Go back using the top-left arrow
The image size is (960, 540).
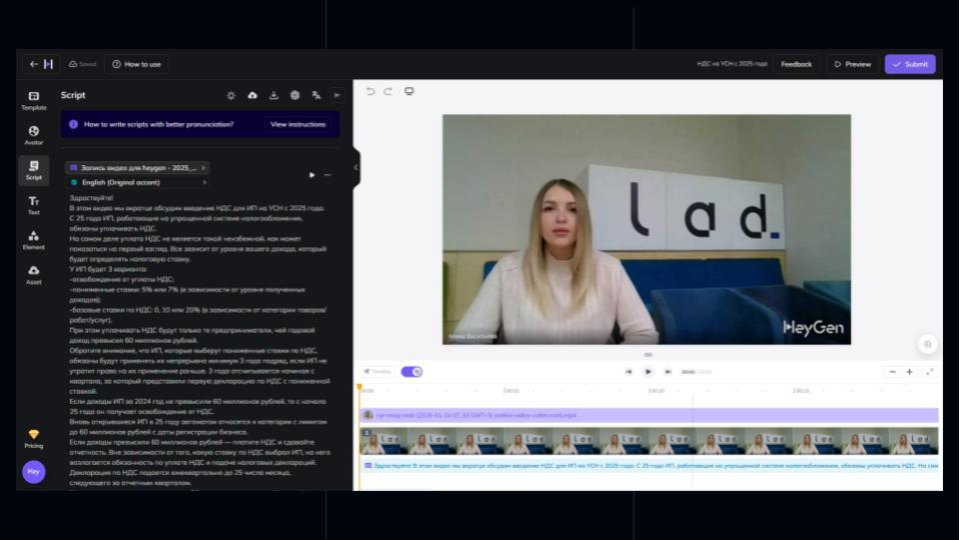pos(34,64)
